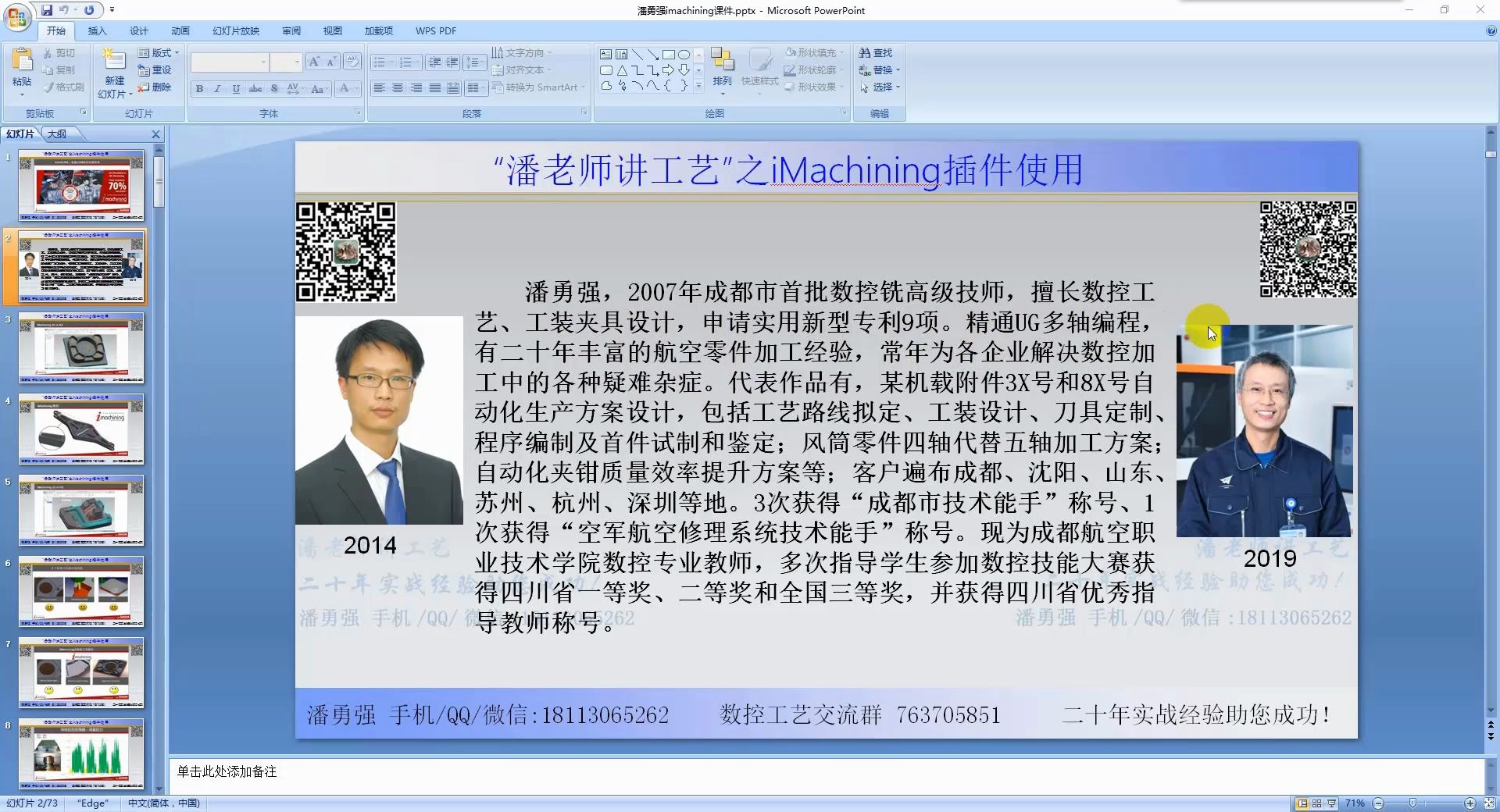Open the 插入 ribbon tab
This screenshot has height=812, width=1500.
click(97, 31)
